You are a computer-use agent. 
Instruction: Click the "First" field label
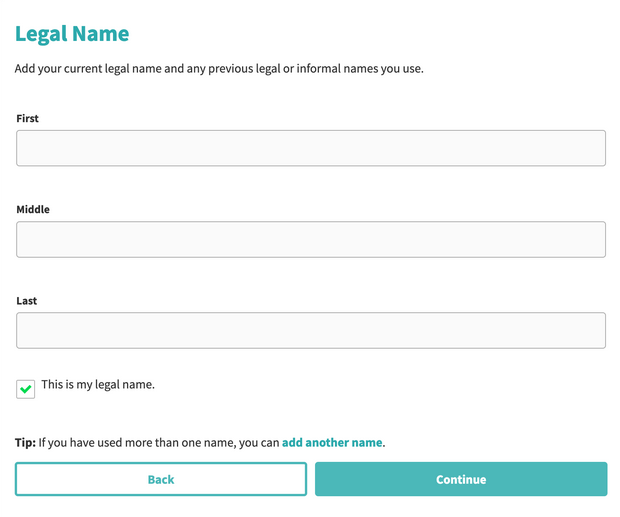[x=28, y=118]
